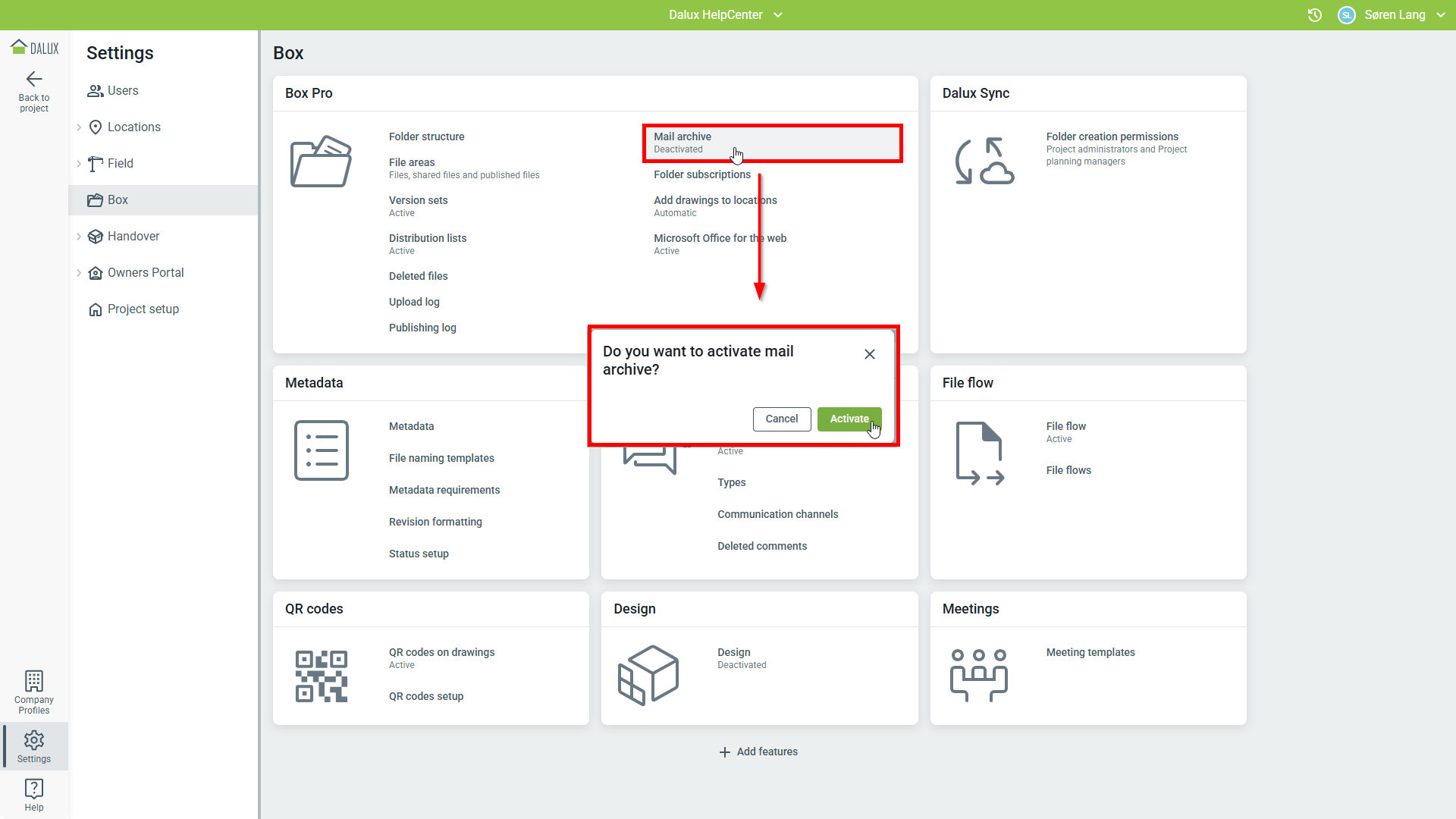Close the mail archive dialog
1456x819 pixels.
870,354
